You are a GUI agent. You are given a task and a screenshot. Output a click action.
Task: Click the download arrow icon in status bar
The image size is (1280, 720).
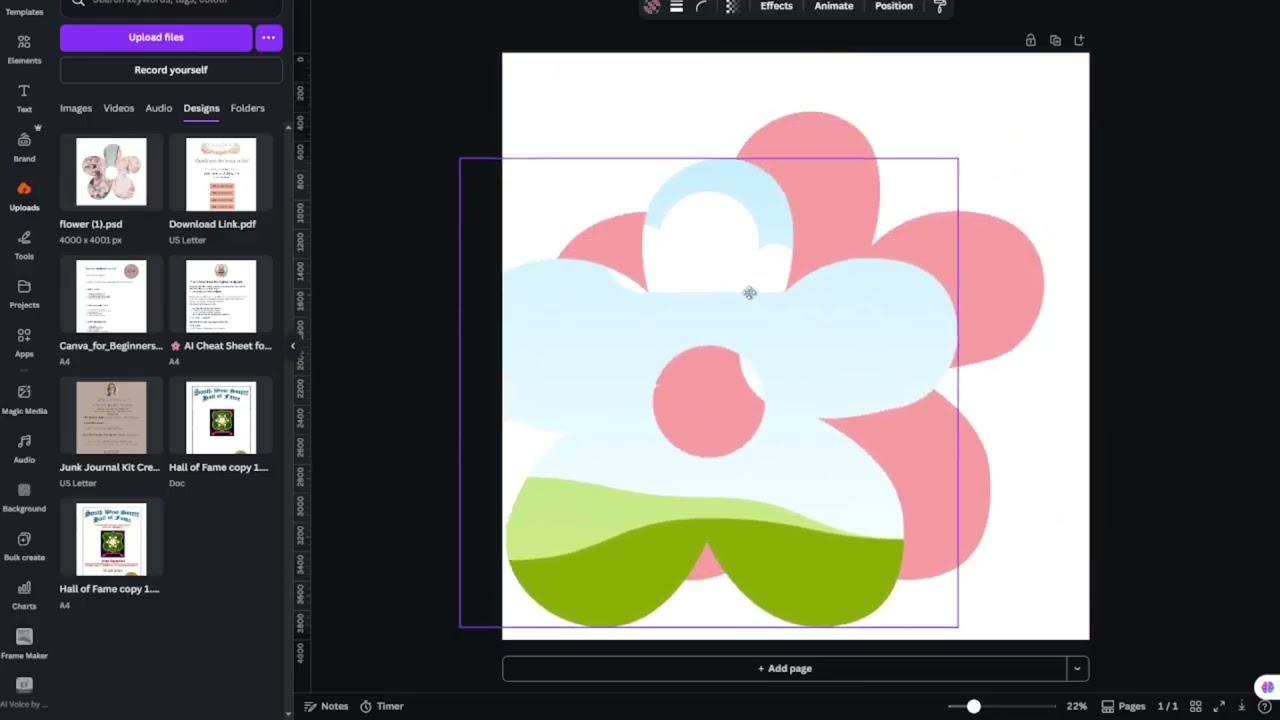(1242, 706)
